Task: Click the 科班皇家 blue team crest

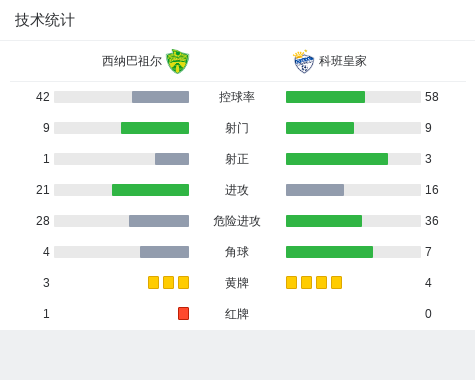Action: (x=304, y=62)
